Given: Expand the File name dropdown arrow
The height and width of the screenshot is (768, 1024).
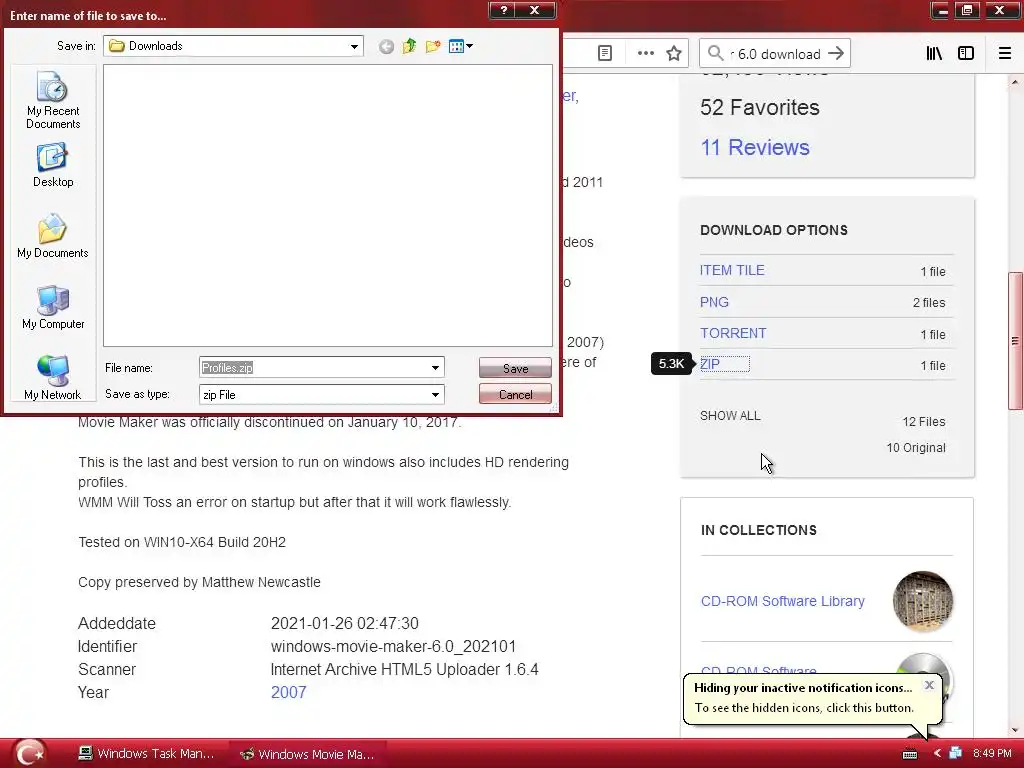Looking at the screenshot, I should click(x=435, y=368).
